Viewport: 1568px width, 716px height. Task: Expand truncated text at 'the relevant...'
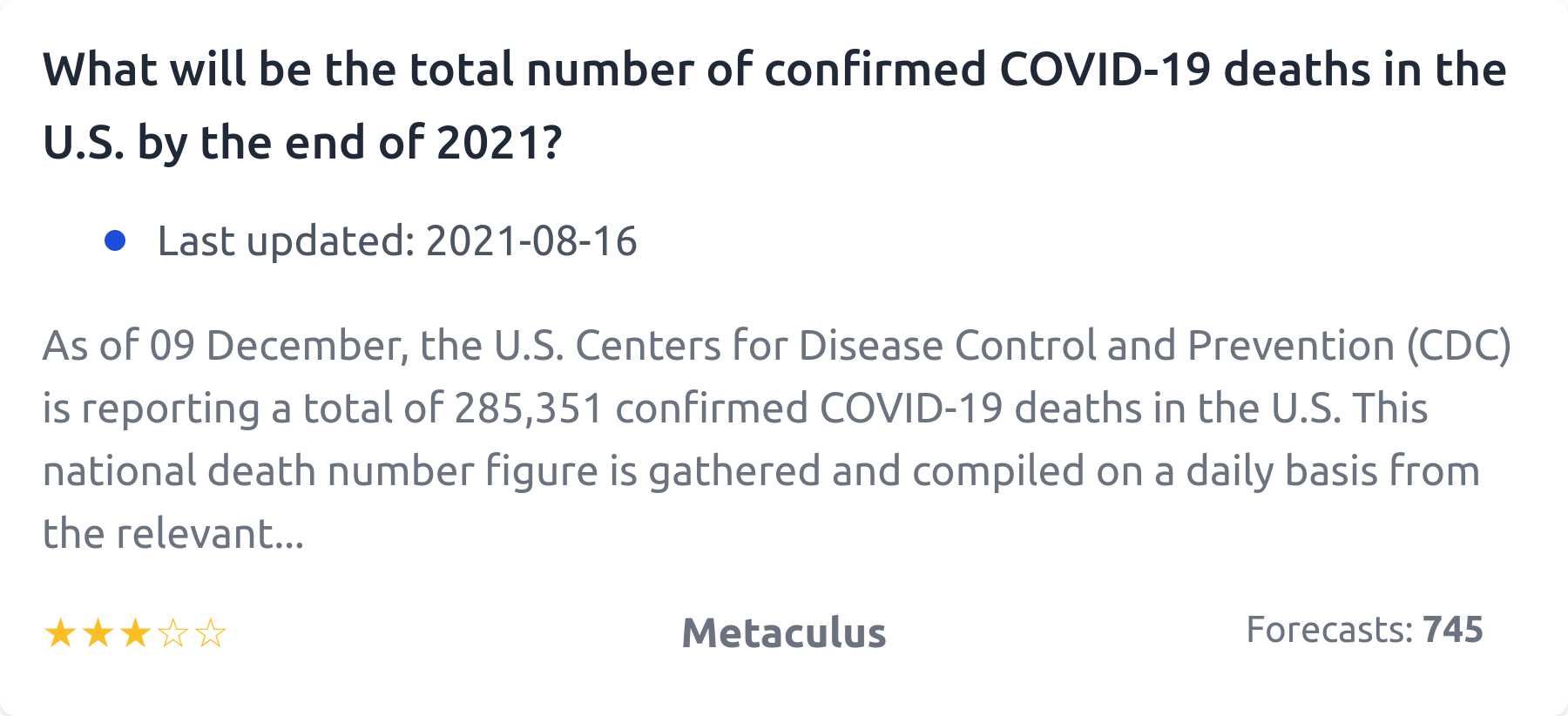[x=173, y=534]
